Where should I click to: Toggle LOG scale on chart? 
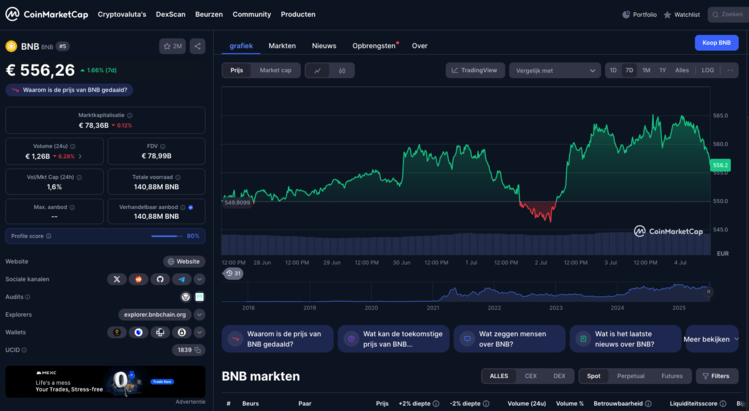click(707, 70)
